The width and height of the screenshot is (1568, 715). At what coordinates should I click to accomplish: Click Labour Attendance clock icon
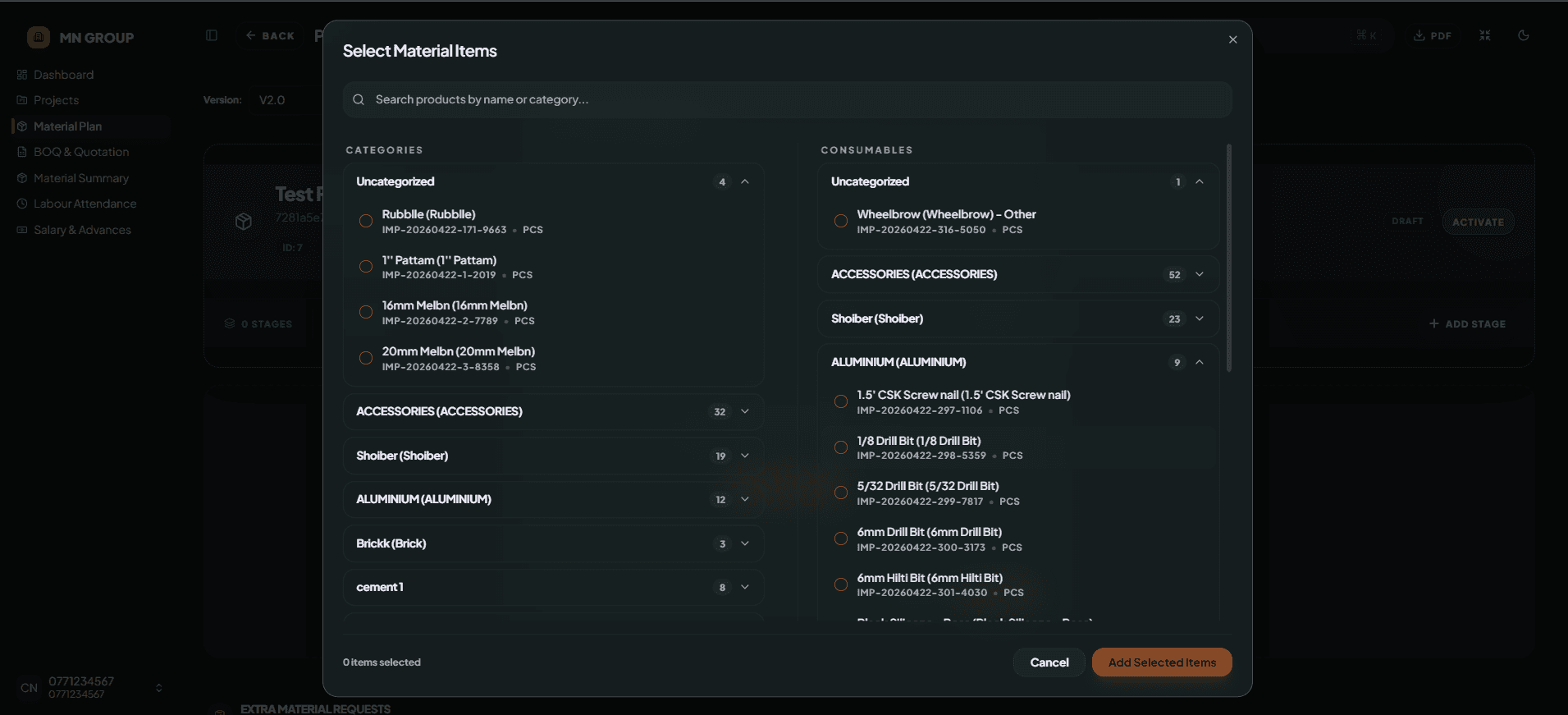tap(22, 204)
